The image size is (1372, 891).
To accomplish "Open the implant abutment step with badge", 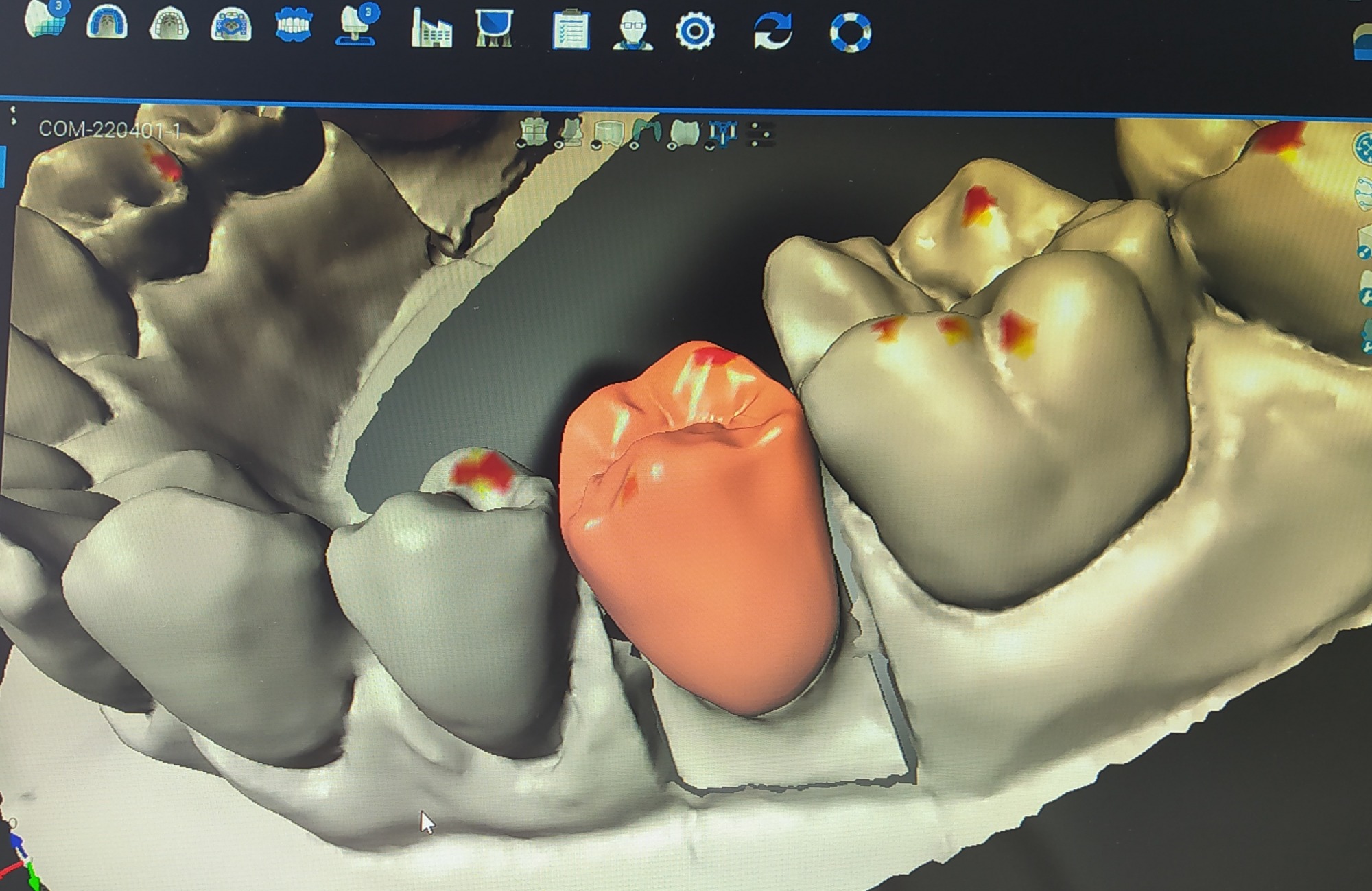I will [x=357, y=26].
